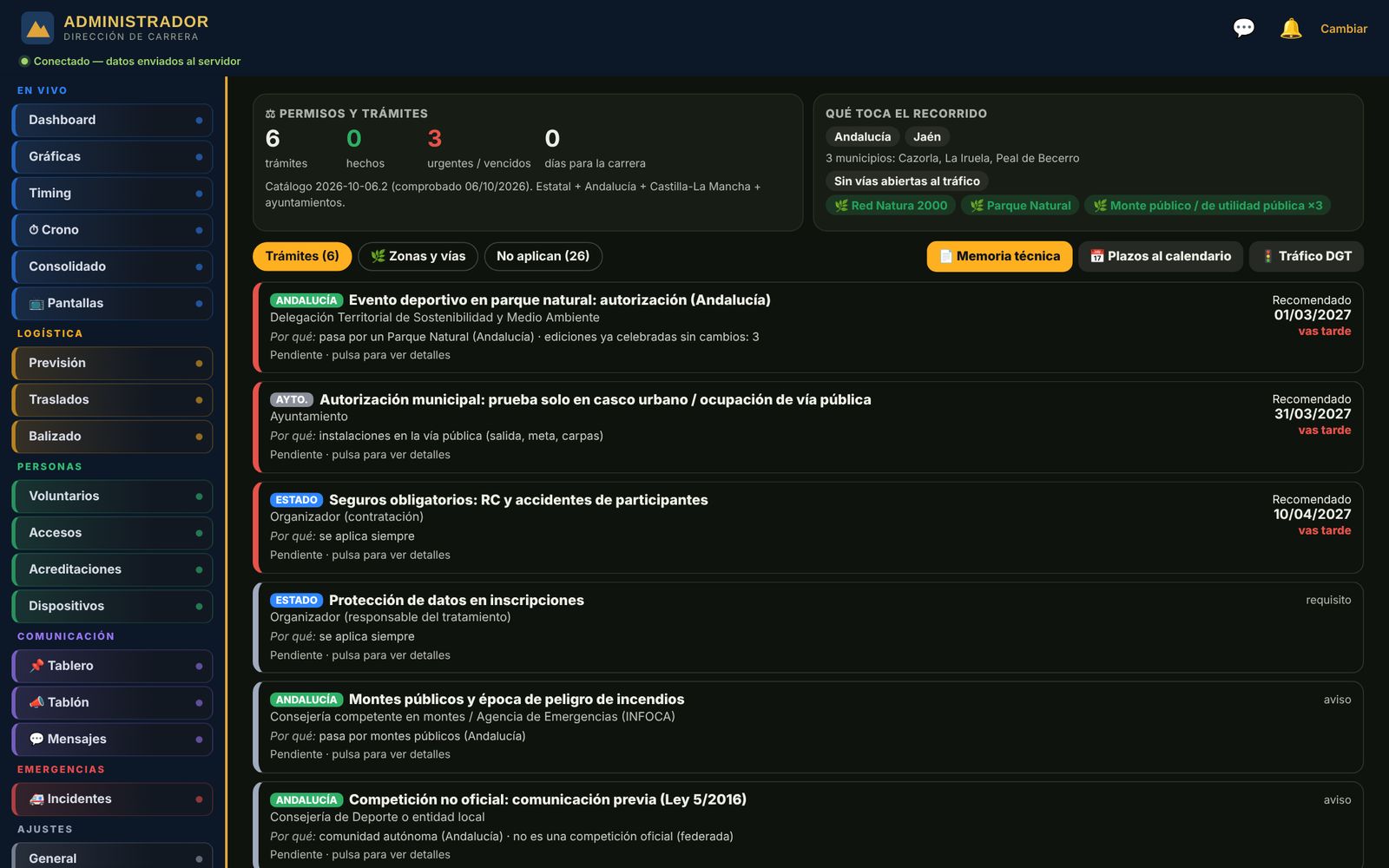Viewport: 1389px width, 868px height.
Task: Click the Tráfico DGT button
Action: click(1306, 256)
